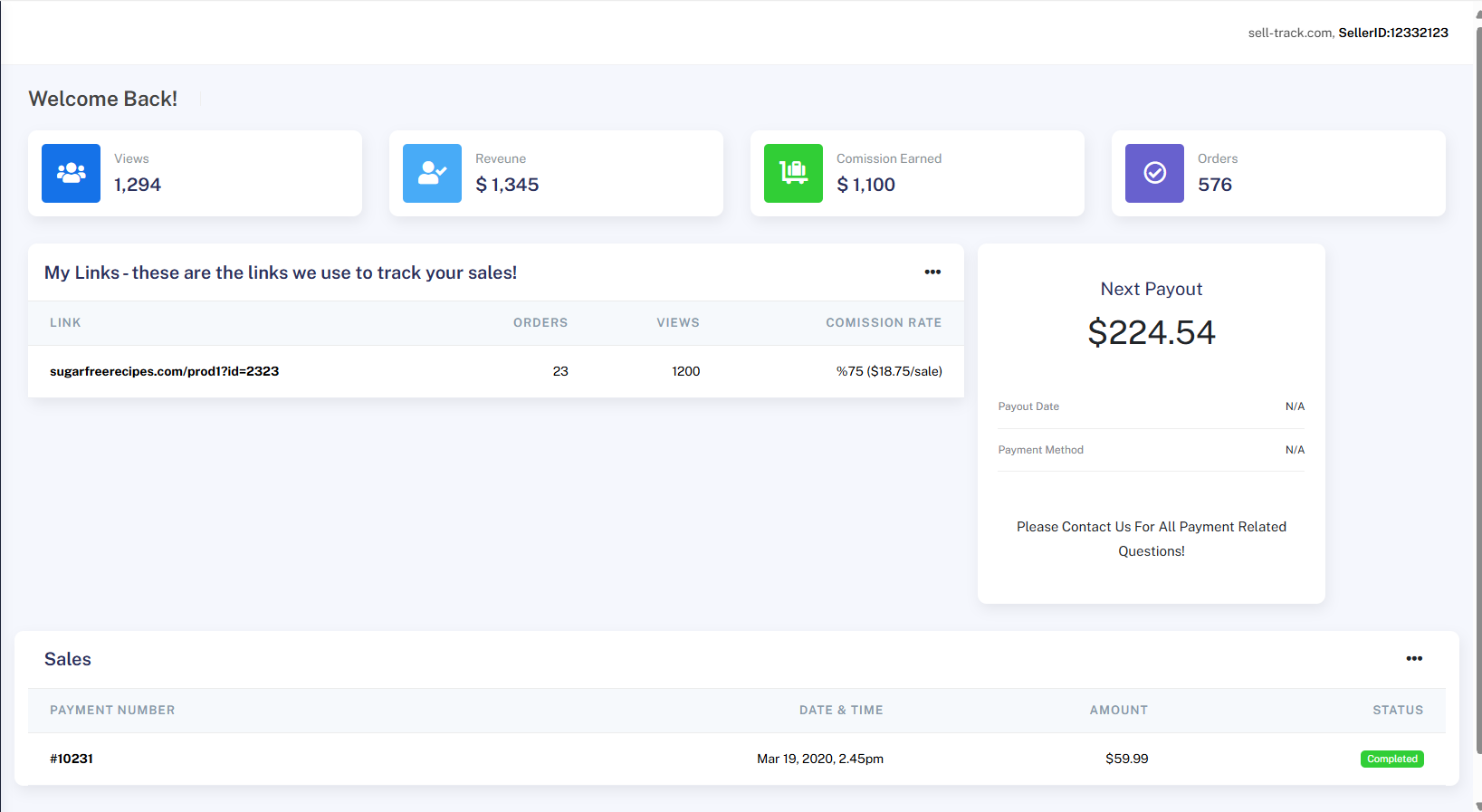Click the 1,294 views value
This screenshot has width=1482, height=812.
(x=138, y=185)
